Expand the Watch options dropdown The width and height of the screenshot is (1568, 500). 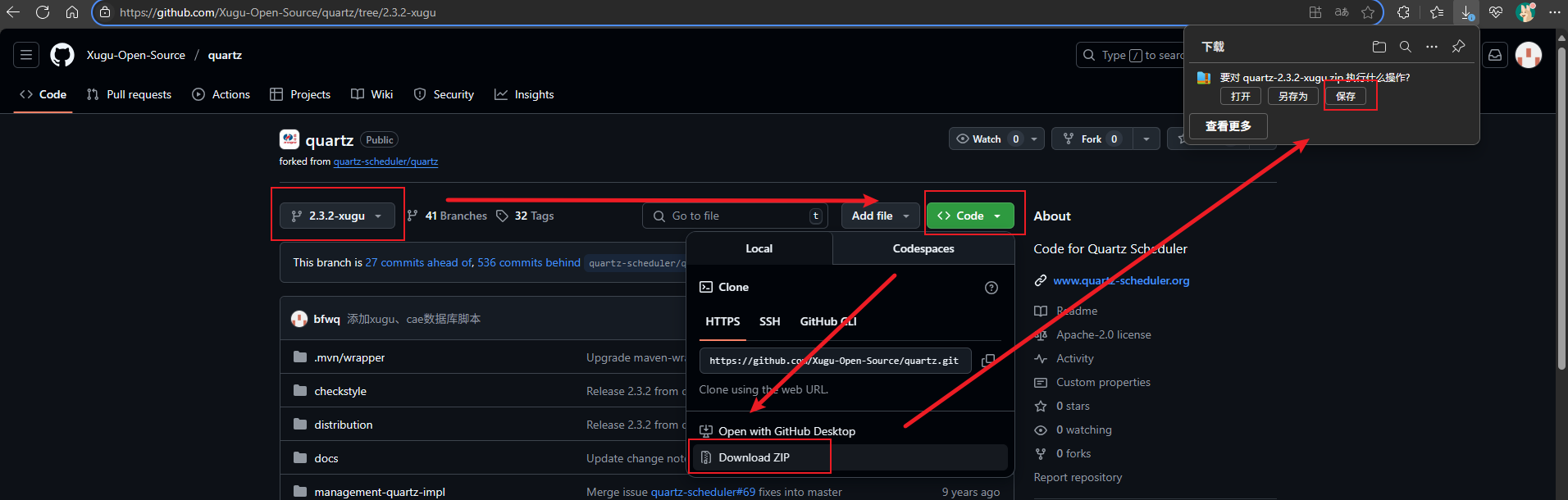pos(1033,139)
